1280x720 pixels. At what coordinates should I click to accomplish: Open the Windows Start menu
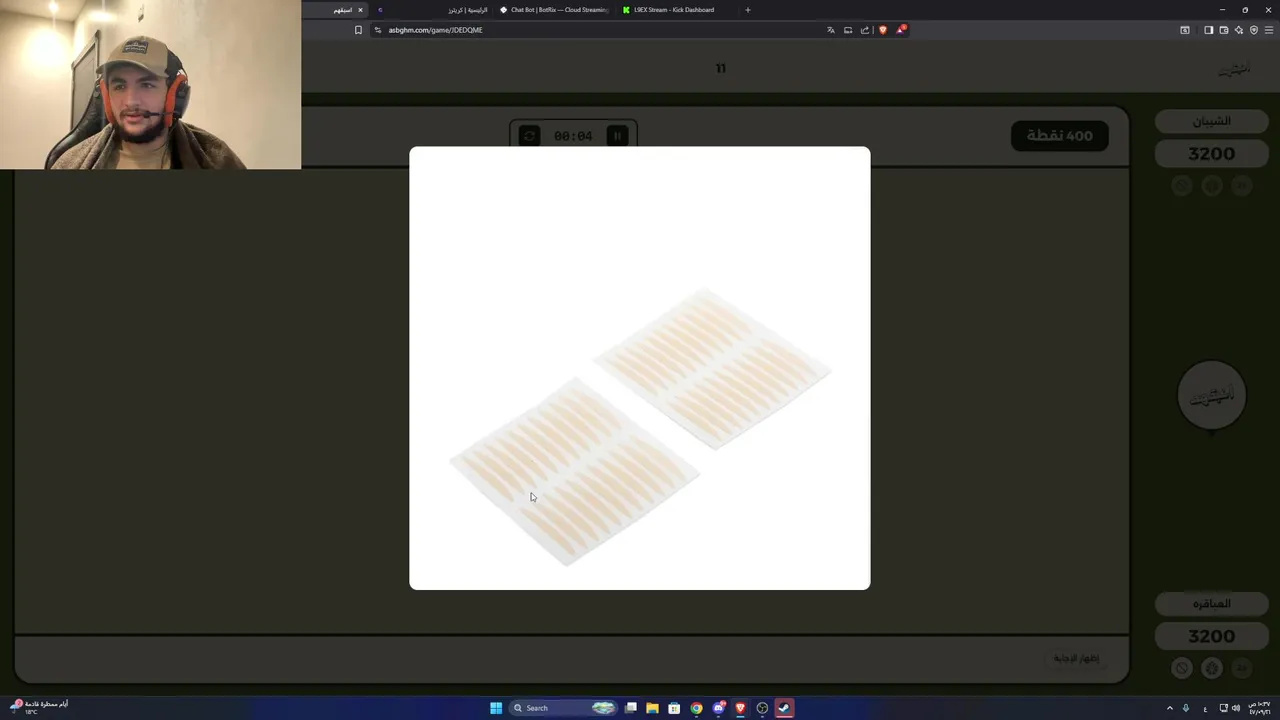pos(496,708)
